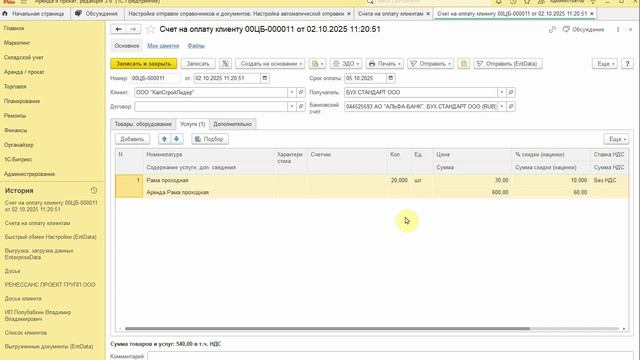
Task: Select the Без НДС rate cell
Action: click(609, 180)
